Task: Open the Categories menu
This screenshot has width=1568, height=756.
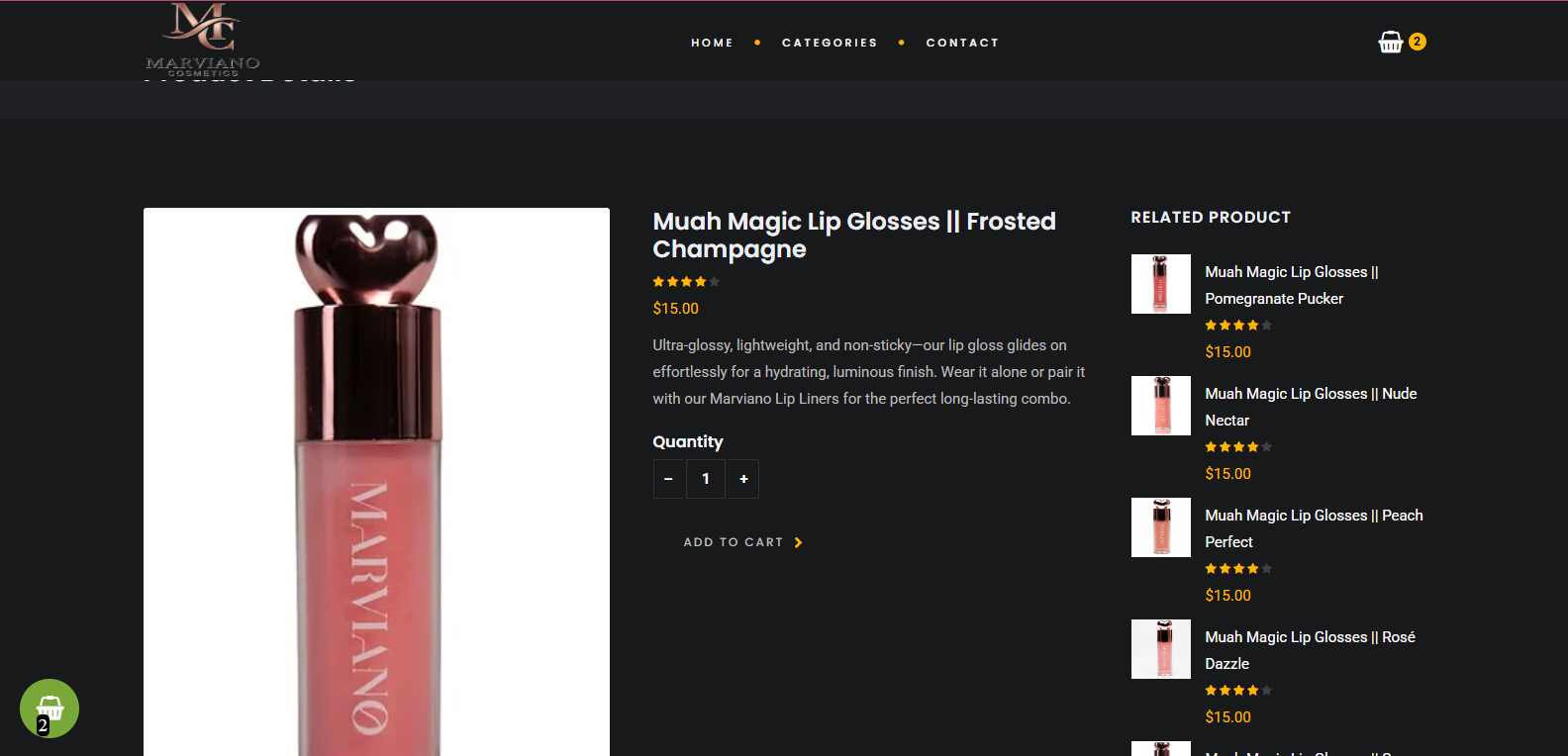Action: 830,43
